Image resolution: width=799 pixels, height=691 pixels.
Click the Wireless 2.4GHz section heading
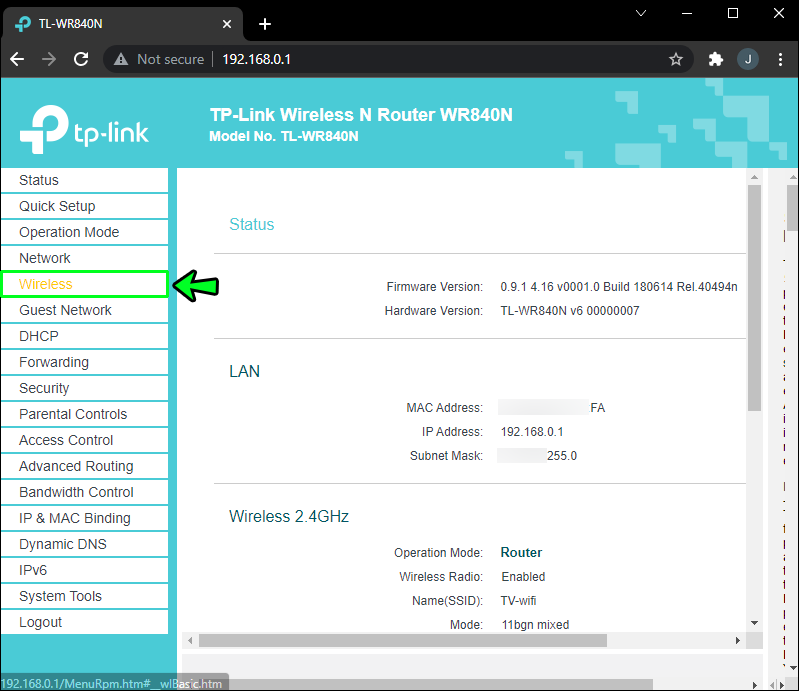pyautogui.click(x=289, y=516)
